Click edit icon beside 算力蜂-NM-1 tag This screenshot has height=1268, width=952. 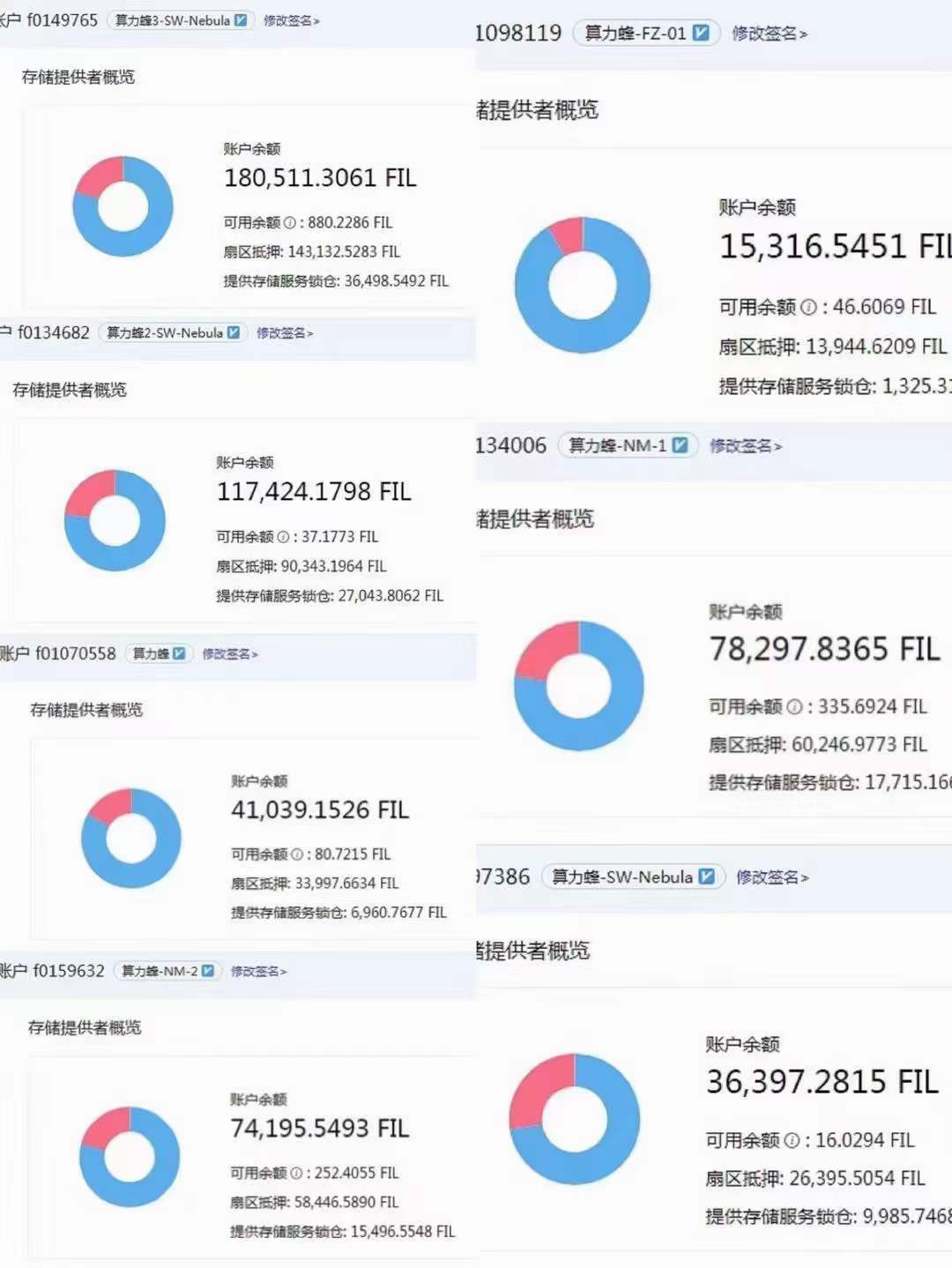click(x=680, y=445)
